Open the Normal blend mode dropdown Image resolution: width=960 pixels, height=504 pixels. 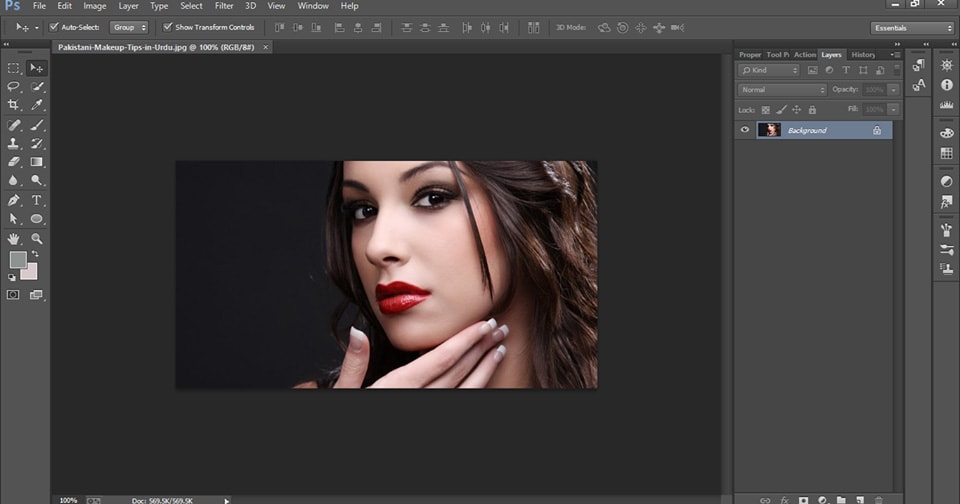coord(782,90)
